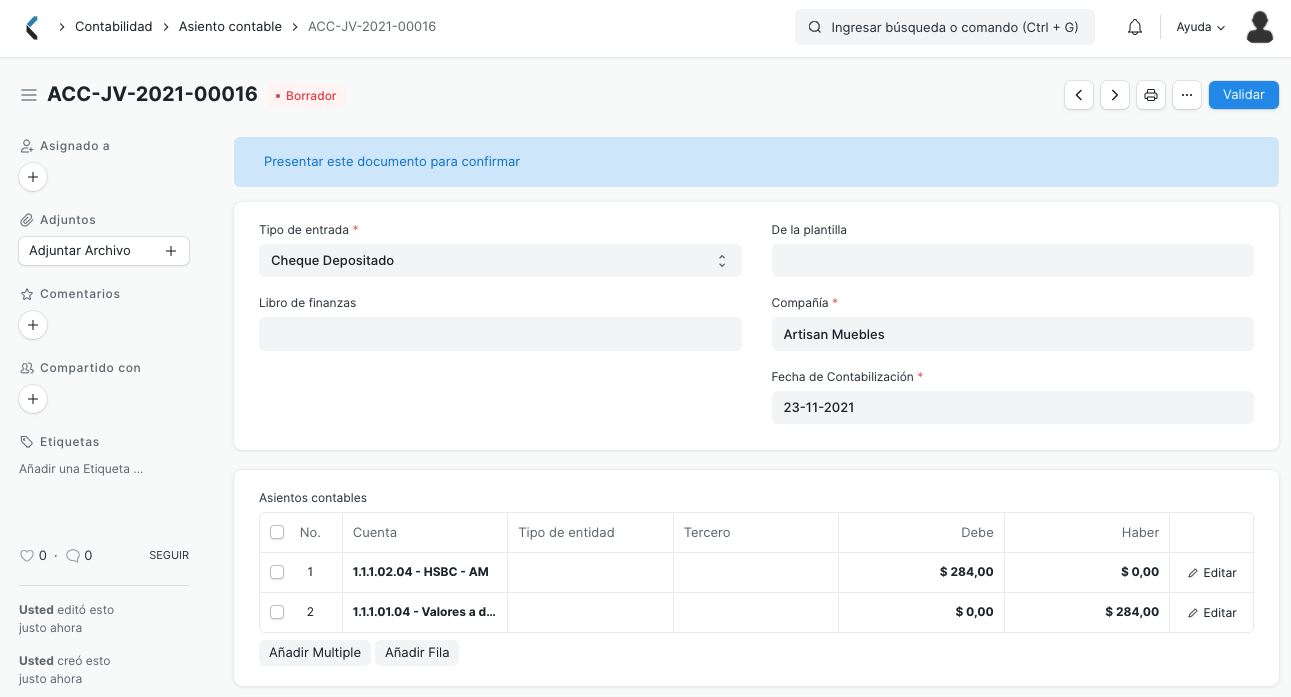Edit row 1 HSBC - AM entry
1291x697 pixels.
(x=1212, y=573)
